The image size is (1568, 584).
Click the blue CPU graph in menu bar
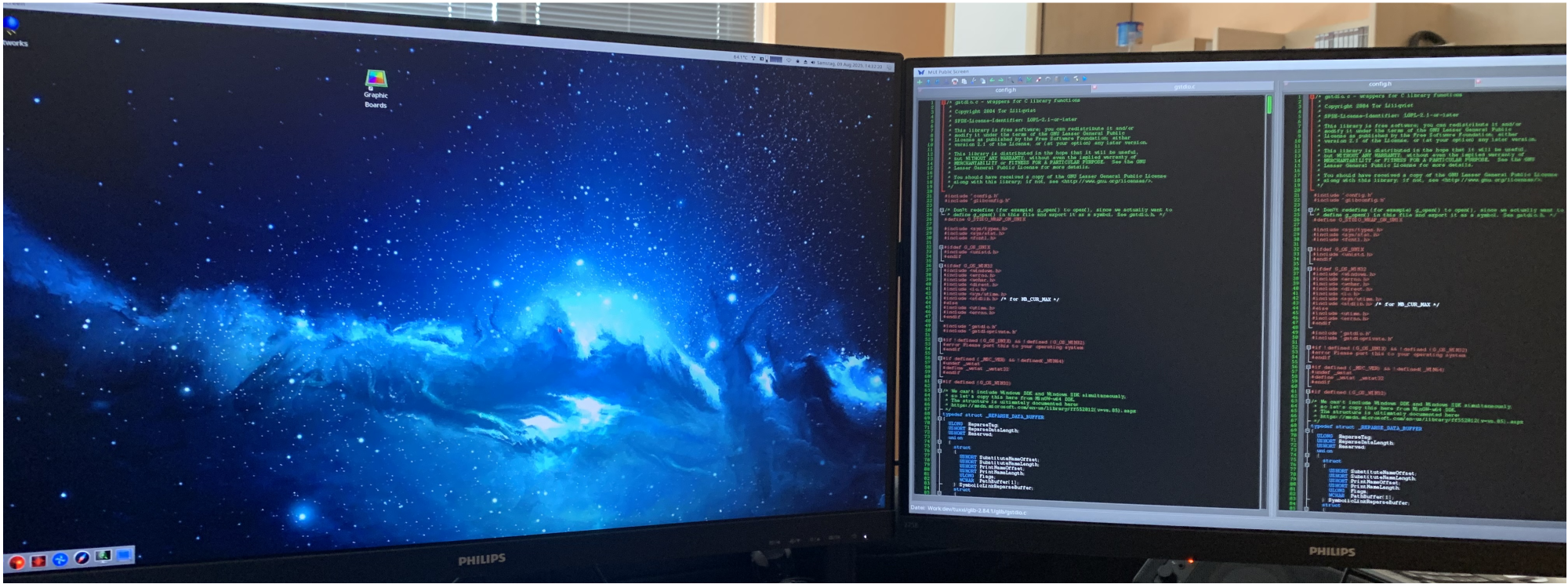pyautogui.click(x=776, y=60)
